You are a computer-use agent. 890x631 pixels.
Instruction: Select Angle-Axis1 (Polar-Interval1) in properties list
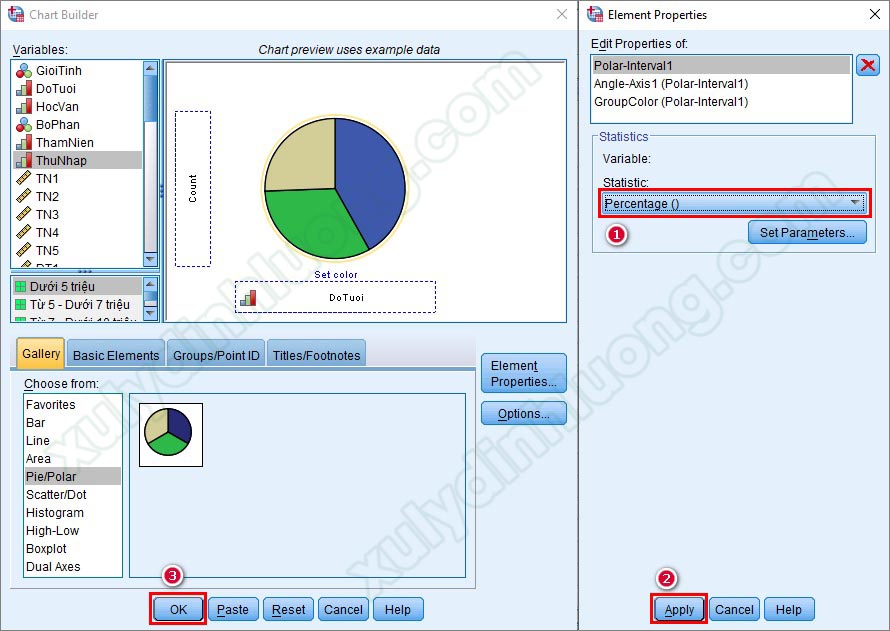tap(670, 84)
